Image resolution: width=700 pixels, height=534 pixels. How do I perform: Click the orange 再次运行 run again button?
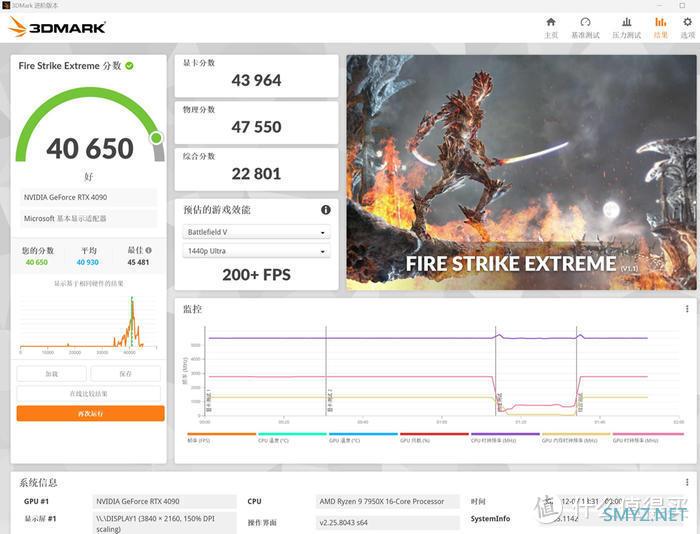coord(91,413)
